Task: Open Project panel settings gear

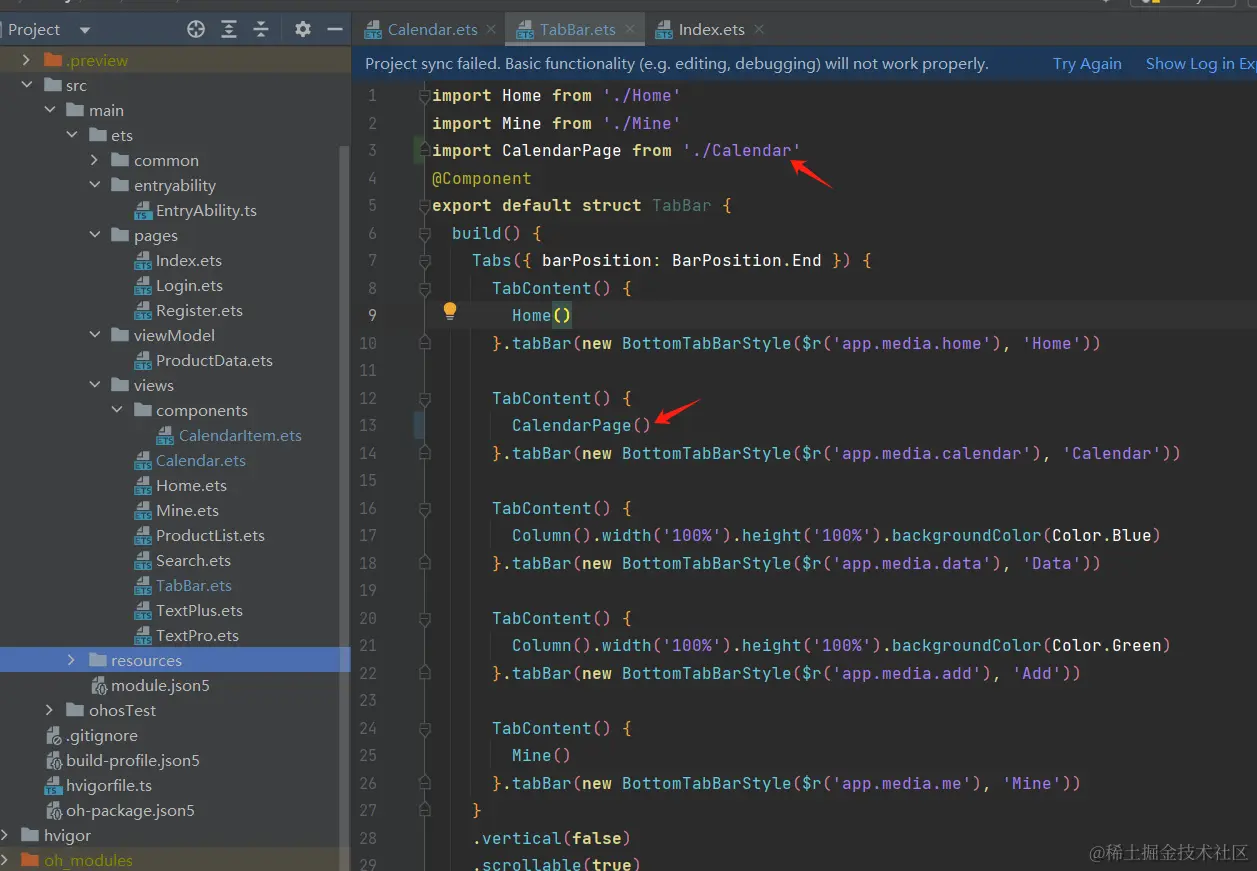Action: pyautogui.click(x=303, y=29)
